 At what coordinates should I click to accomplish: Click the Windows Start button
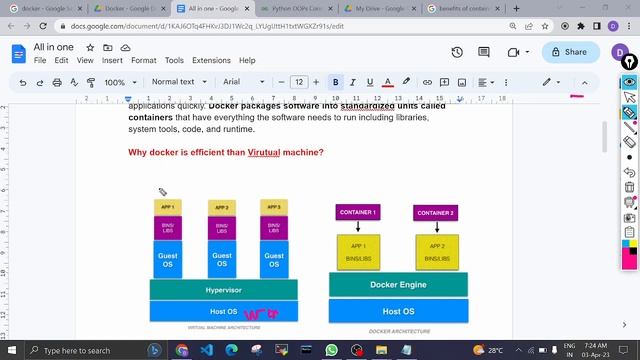(x=12, y=350)
